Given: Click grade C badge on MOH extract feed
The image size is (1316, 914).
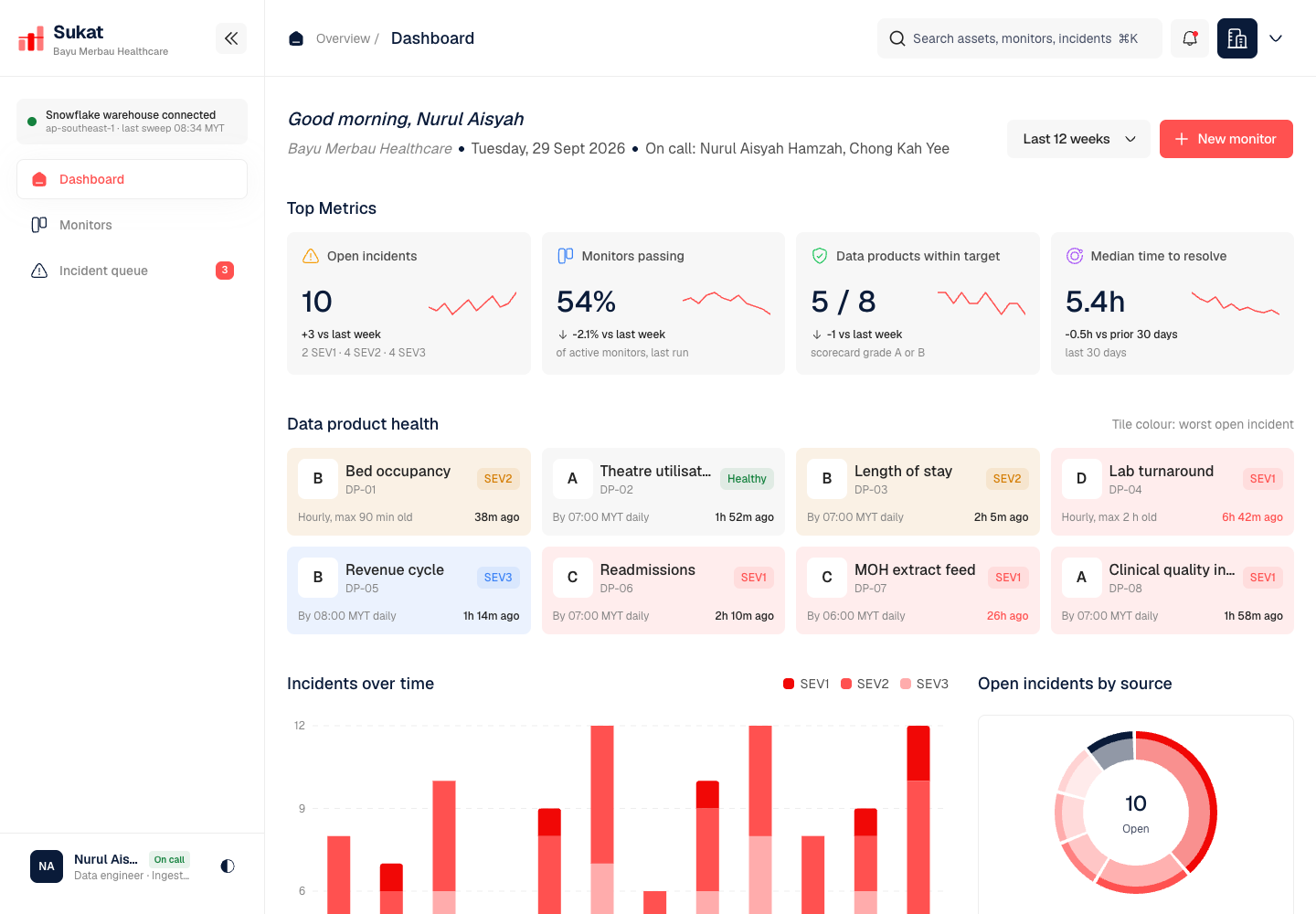Looking at the screenshot, I should 827,577.
